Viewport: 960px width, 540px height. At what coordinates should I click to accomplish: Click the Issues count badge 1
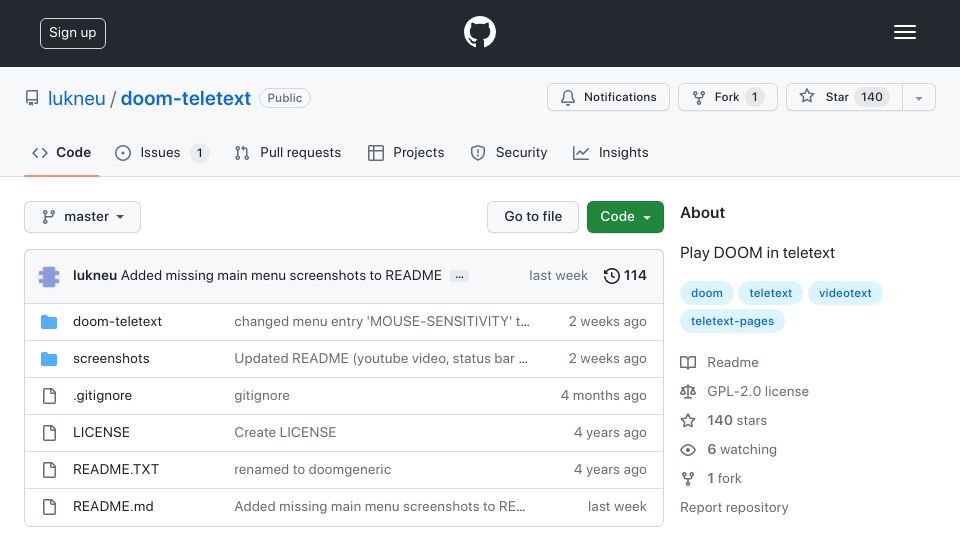click(199, 153)
